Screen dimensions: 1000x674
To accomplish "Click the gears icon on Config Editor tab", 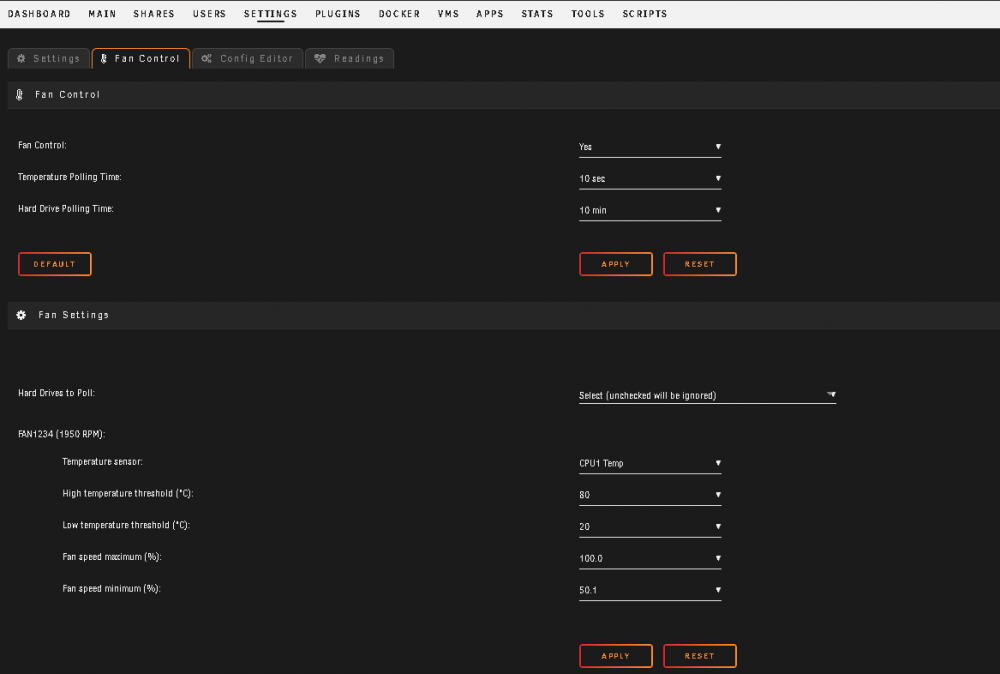I will coord(207,59).
